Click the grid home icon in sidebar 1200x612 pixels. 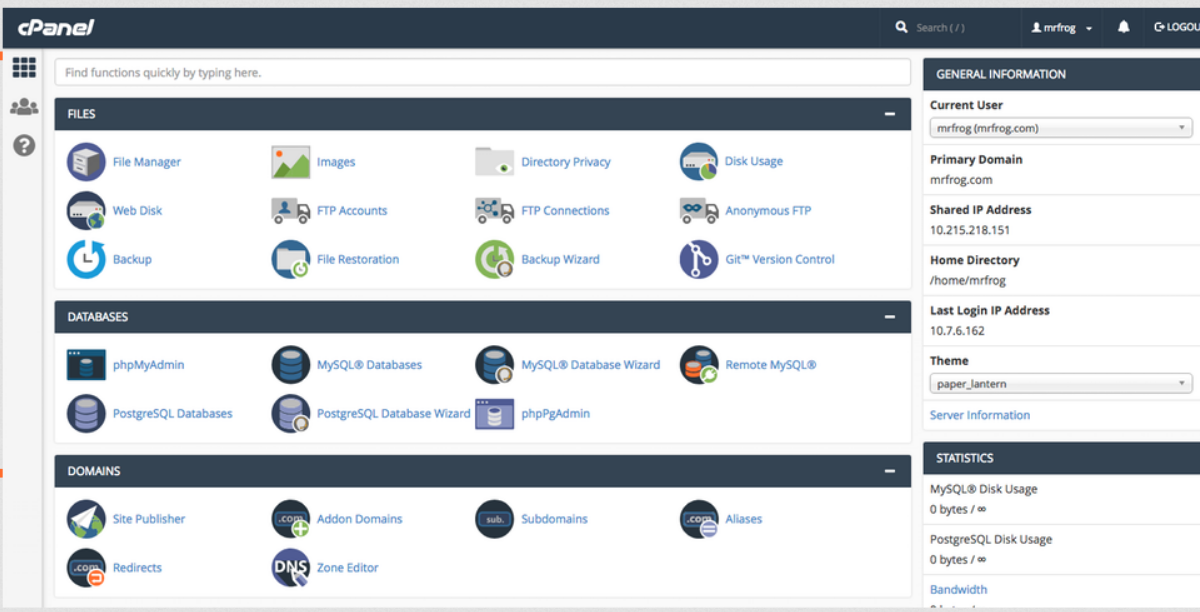coord(24,68)
